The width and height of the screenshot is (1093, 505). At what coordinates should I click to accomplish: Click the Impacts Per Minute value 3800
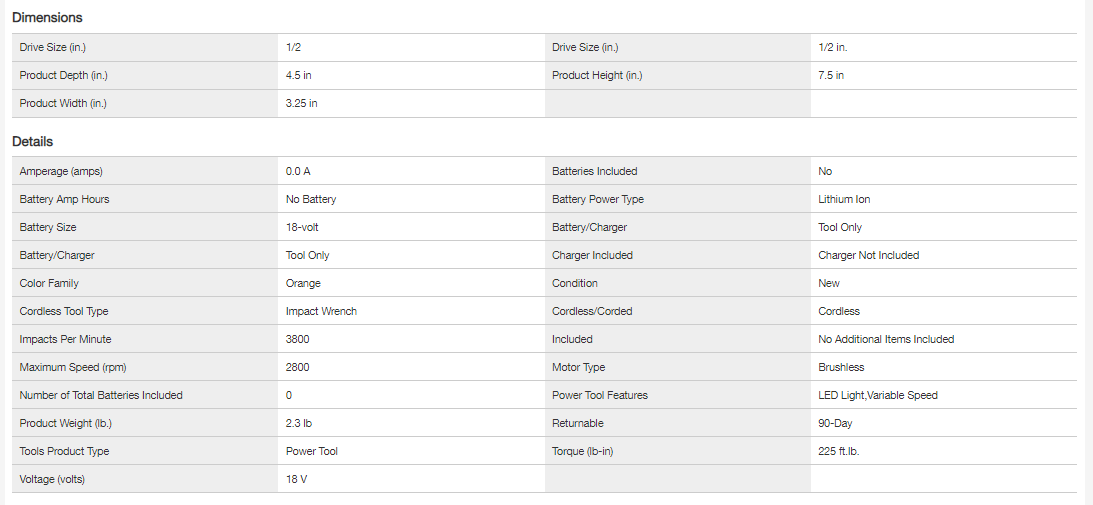click(298, 339)
